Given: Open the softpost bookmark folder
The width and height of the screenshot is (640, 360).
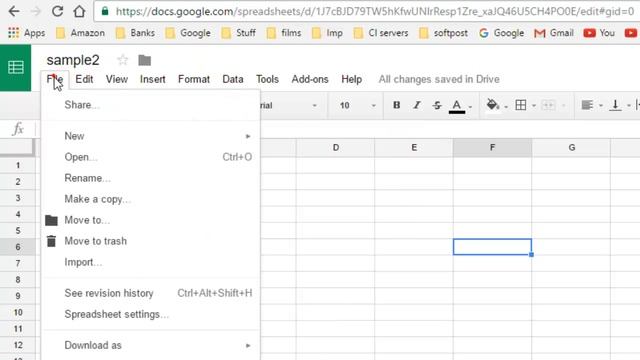Looking at the screenshot, I should (x=444, y=33).
